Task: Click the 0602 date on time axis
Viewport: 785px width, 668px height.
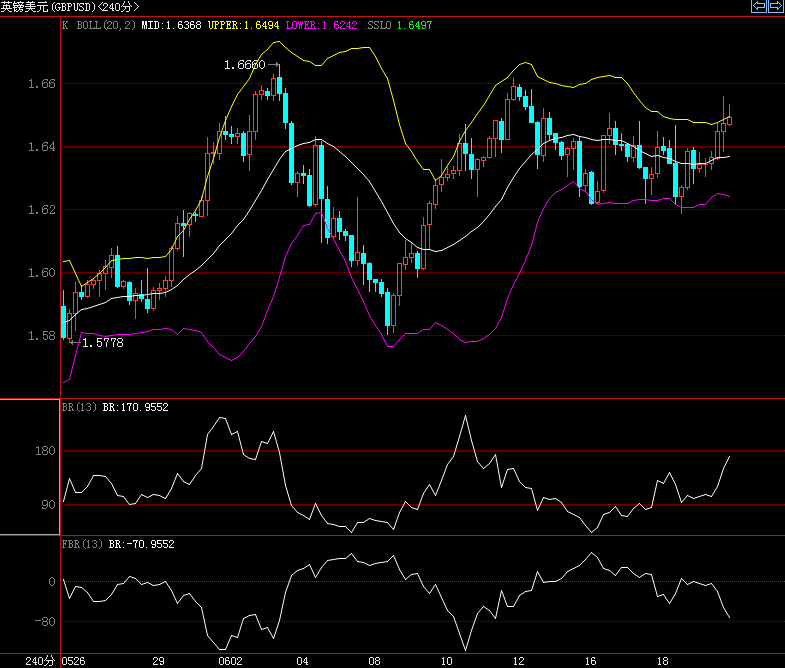Action: click(x=230, y=661)
